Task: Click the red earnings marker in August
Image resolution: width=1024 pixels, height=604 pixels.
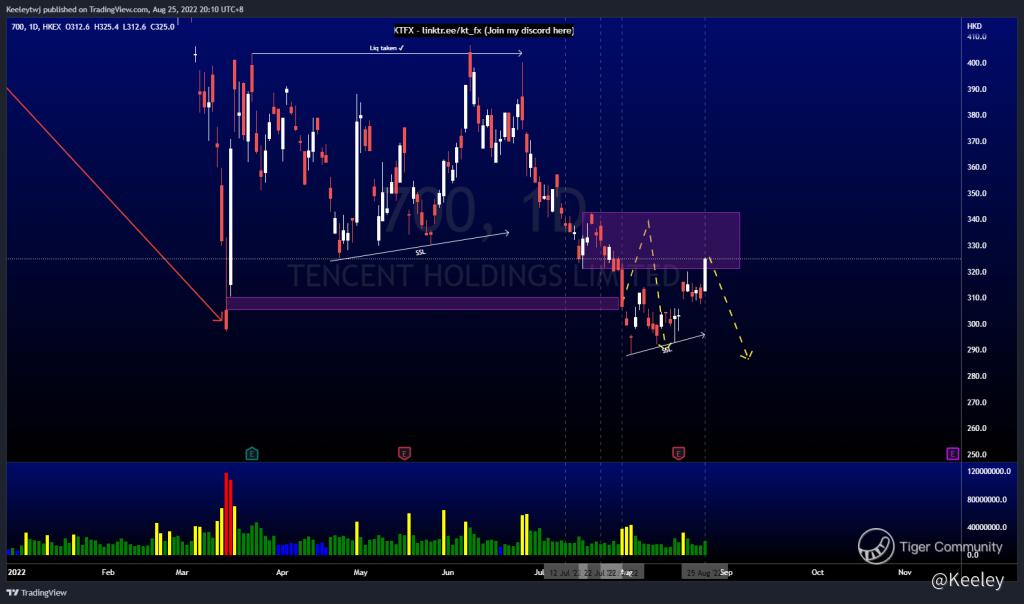Action: coord(679,453)
